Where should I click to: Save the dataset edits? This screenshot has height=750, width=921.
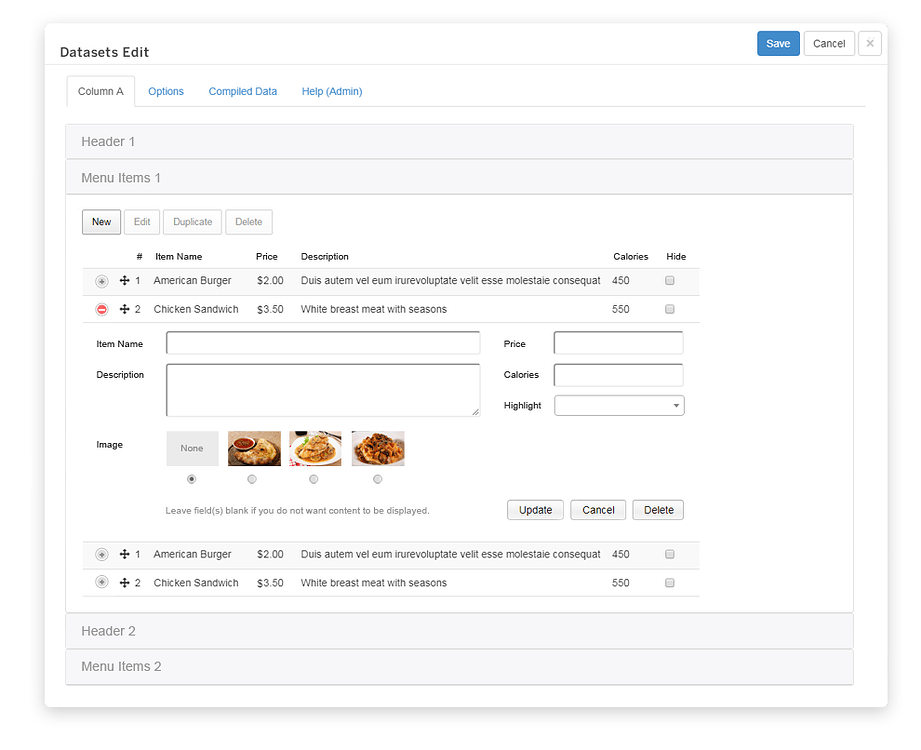[778, 43]
